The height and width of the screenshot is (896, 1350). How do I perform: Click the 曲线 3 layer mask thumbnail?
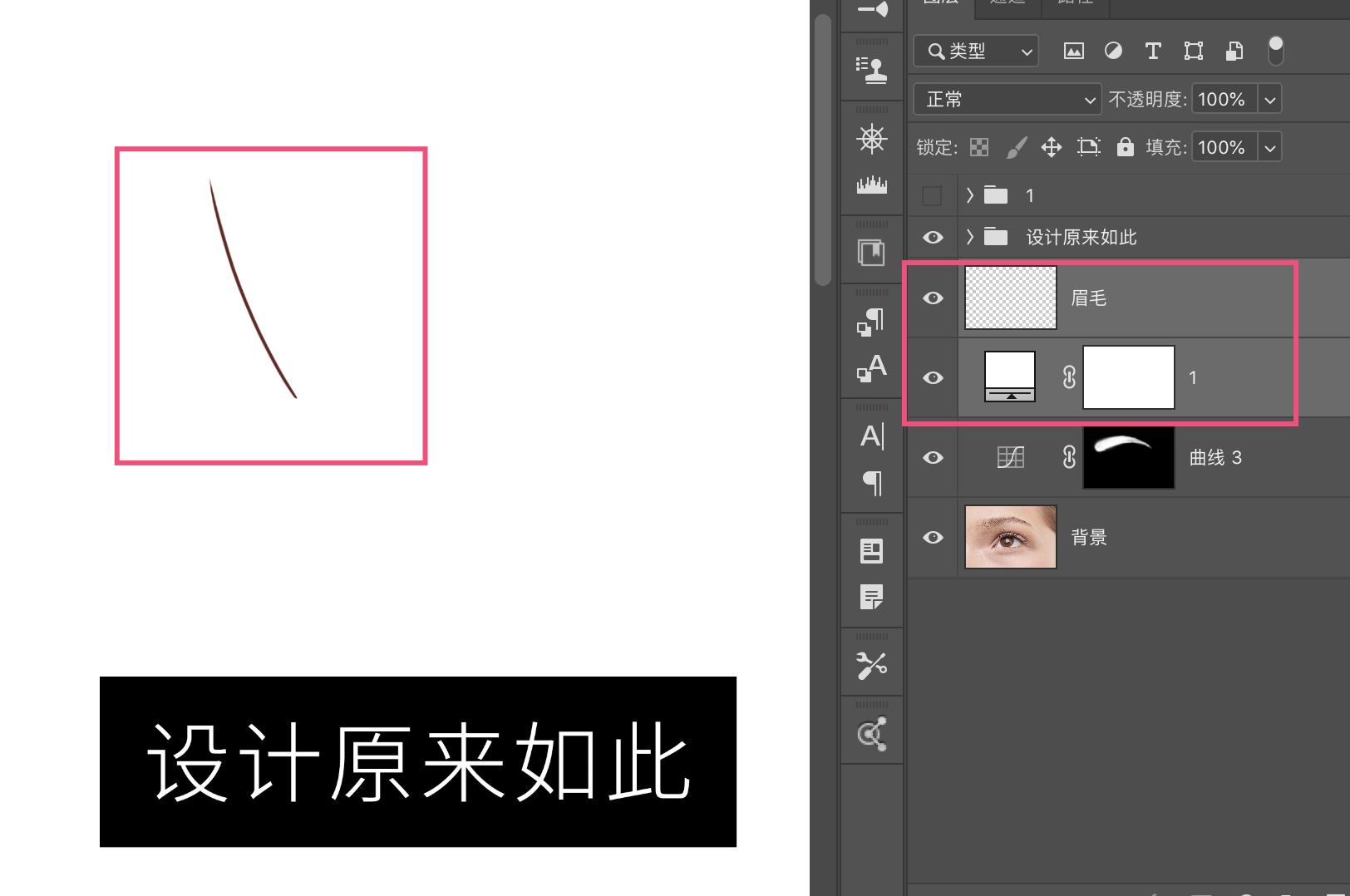(1128, 458)
